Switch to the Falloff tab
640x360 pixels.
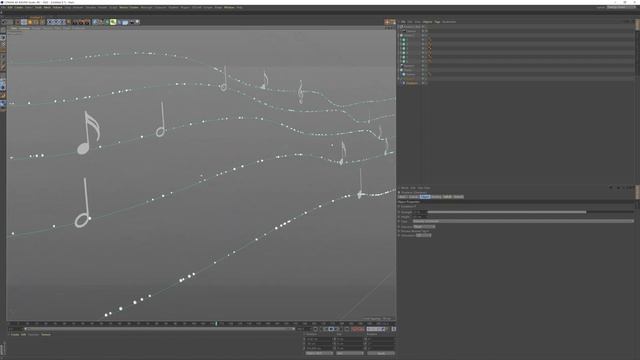pos(447,197)
